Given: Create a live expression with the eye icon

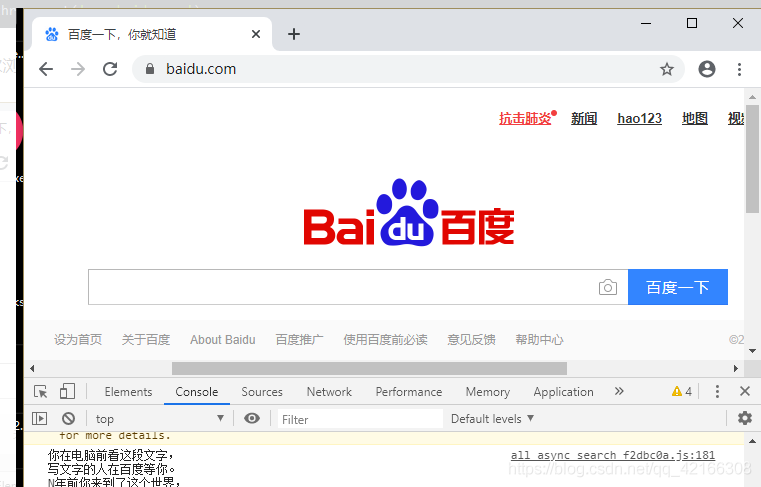Looking at the screenshot, I should point(251,418).
